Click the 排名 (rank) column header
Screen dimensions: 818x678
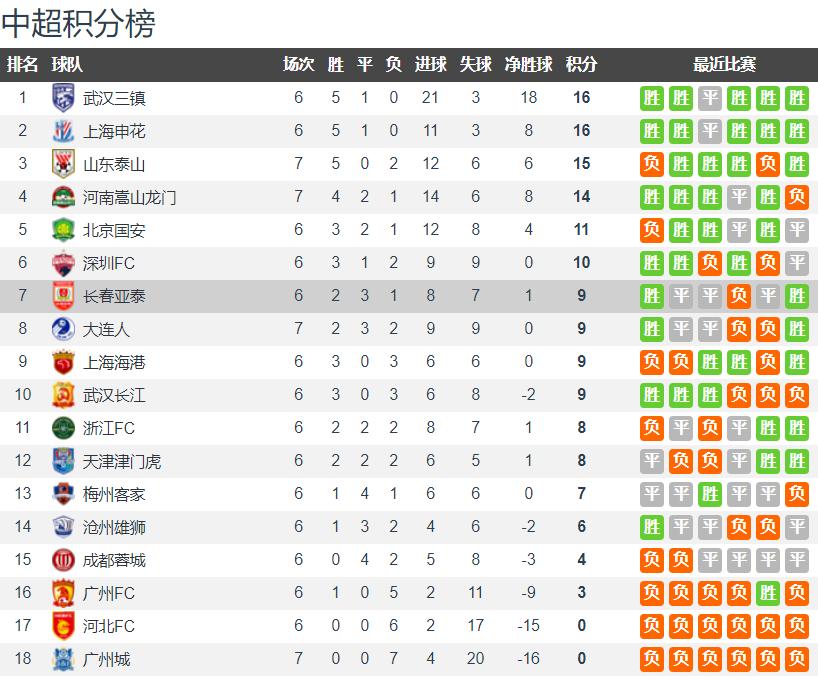(x=22, y=65)
